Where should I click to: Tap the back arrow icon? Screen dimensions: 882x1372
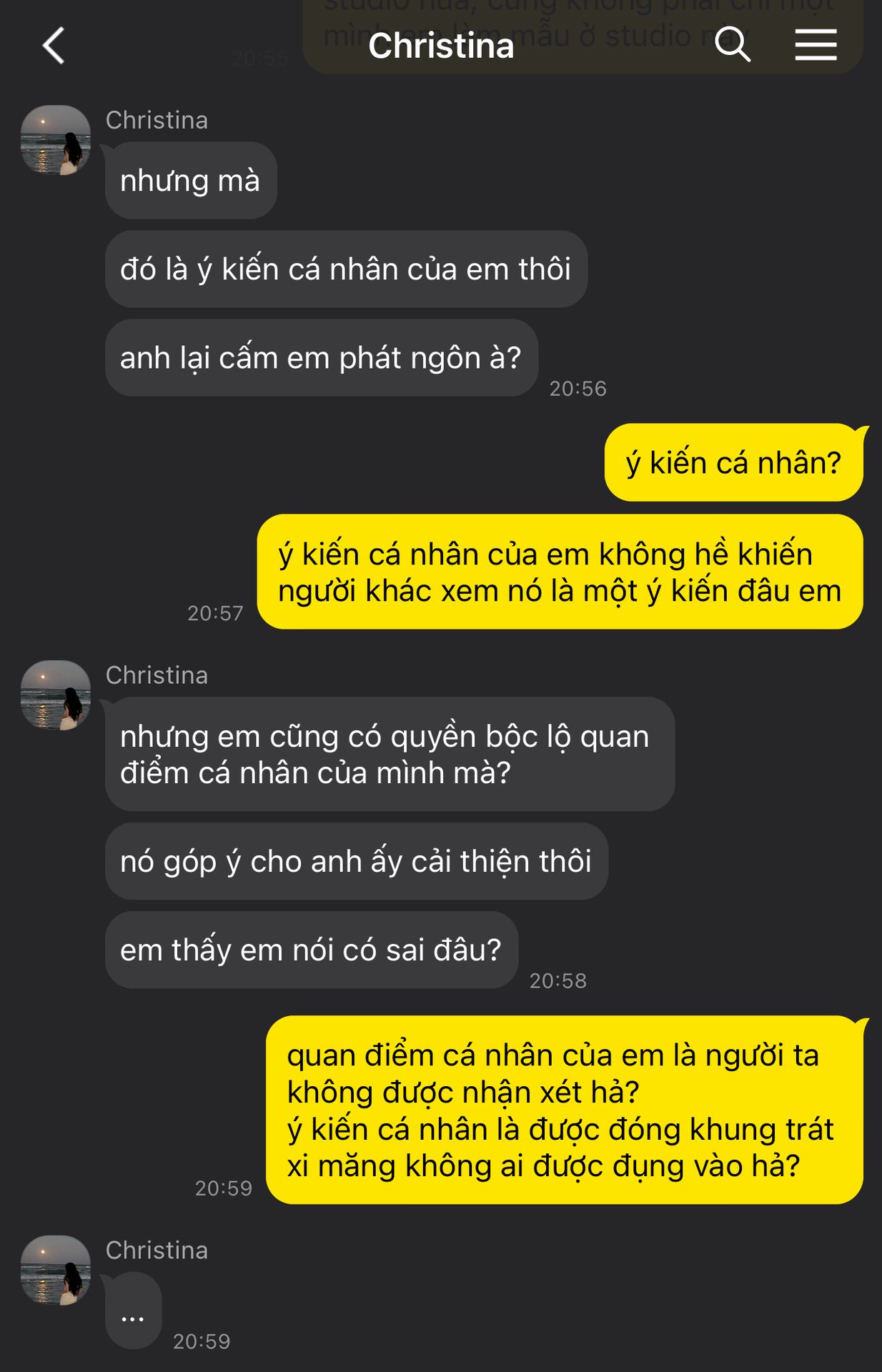(x=54, y=46)
